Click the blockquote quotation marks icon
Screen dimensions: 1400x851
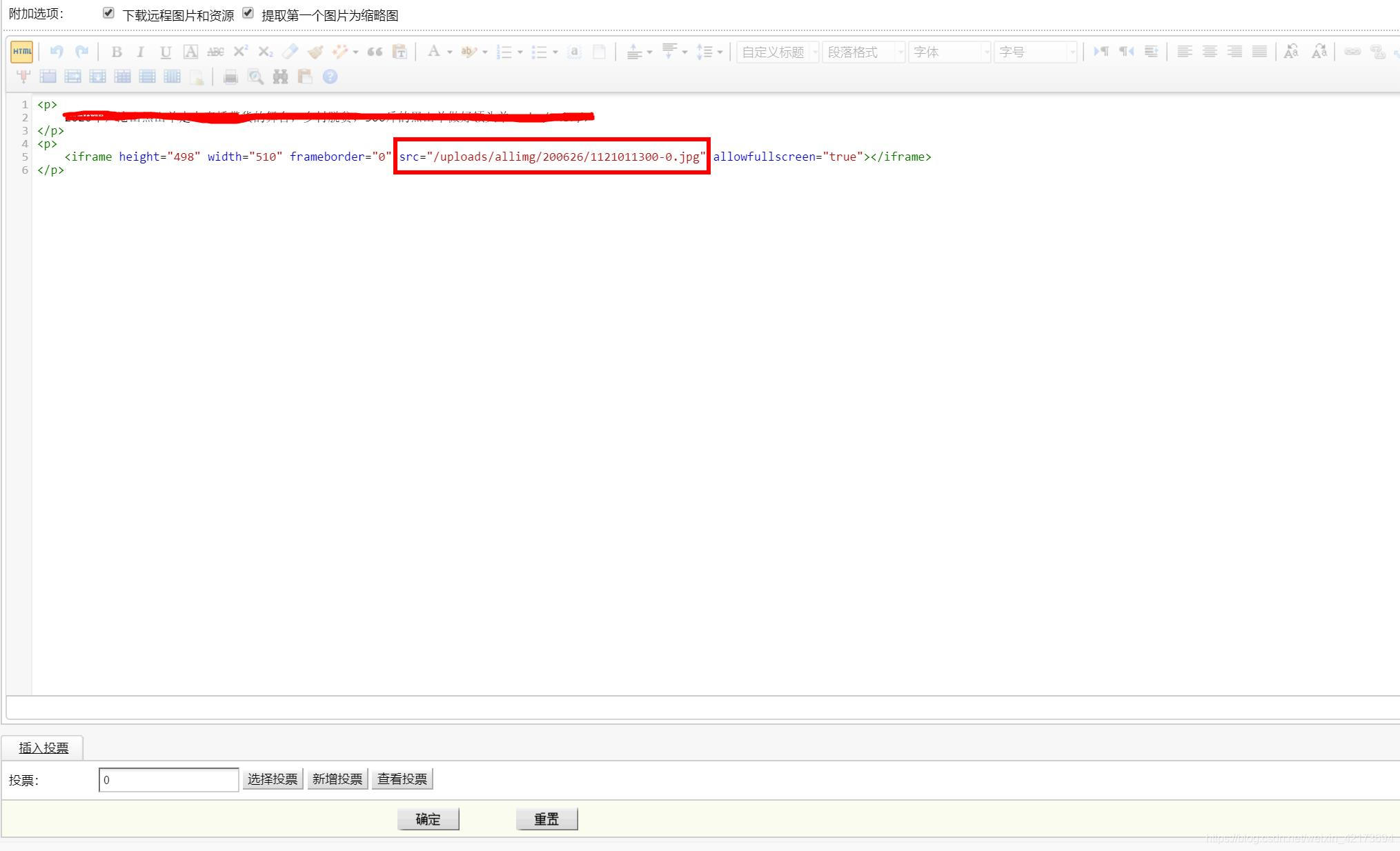click(375, 52)
